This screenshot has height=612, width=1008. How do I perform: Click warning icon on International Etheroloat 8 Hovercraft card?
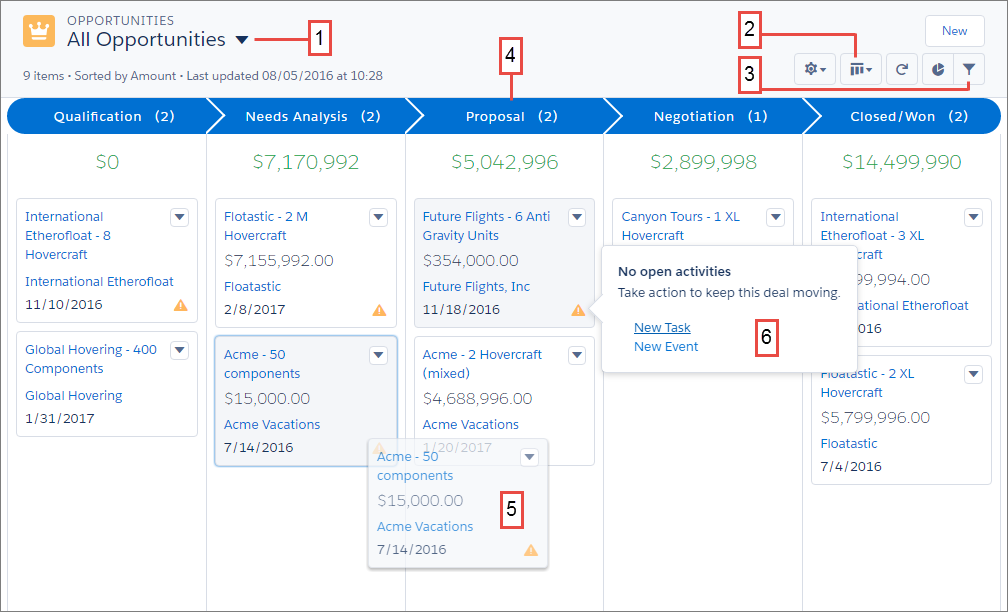[180, 305]
